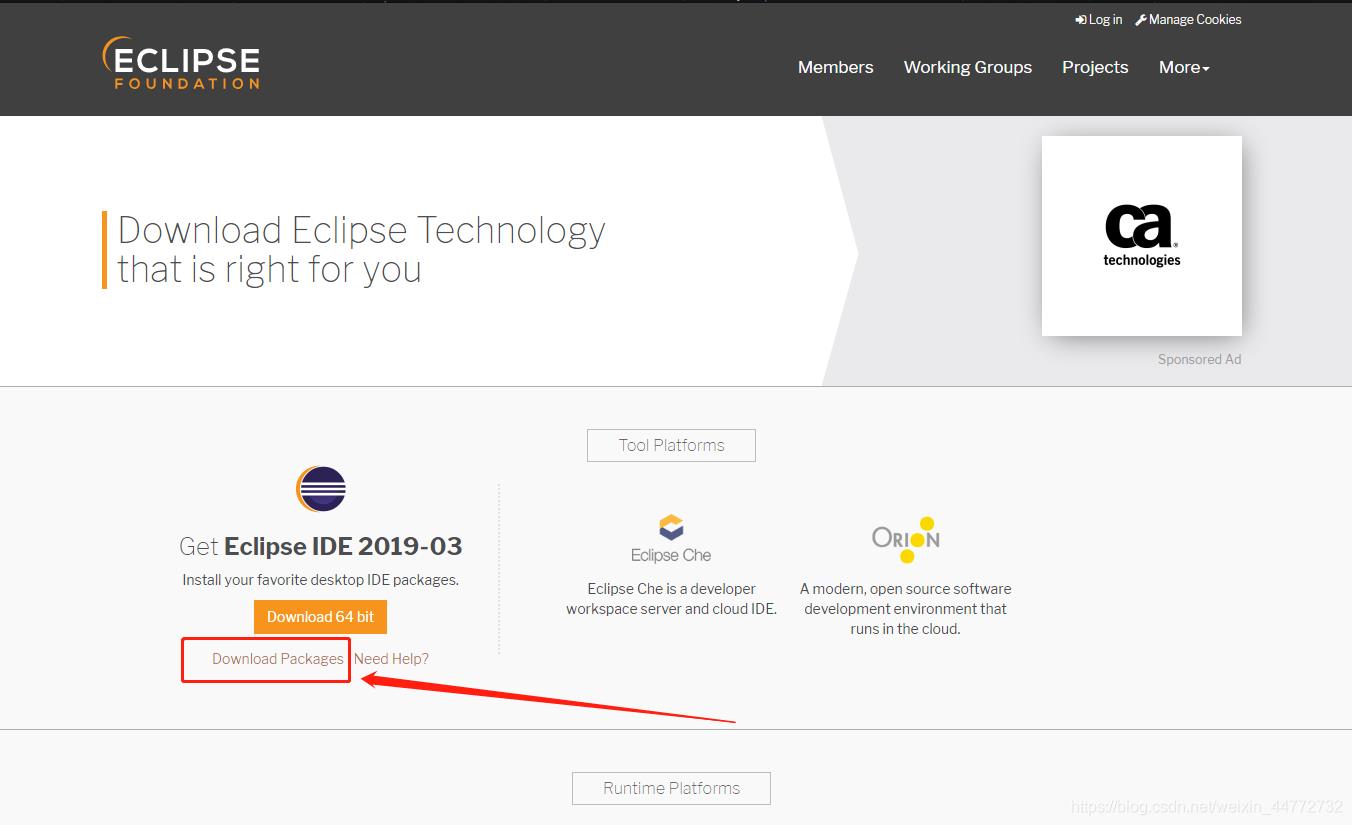Click the Orion description text
Screen dimensions: 1352x825
coord(905,609)
